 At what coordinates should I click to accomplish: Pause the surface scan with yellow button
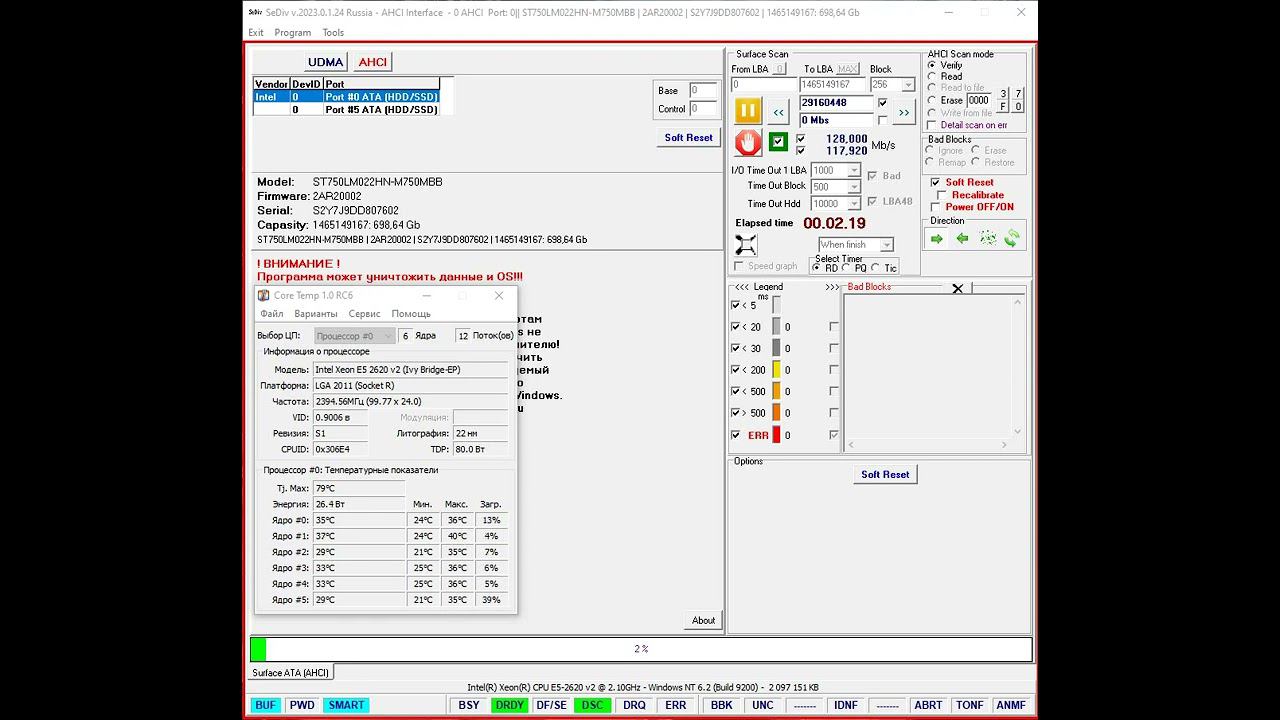(748, 111)
